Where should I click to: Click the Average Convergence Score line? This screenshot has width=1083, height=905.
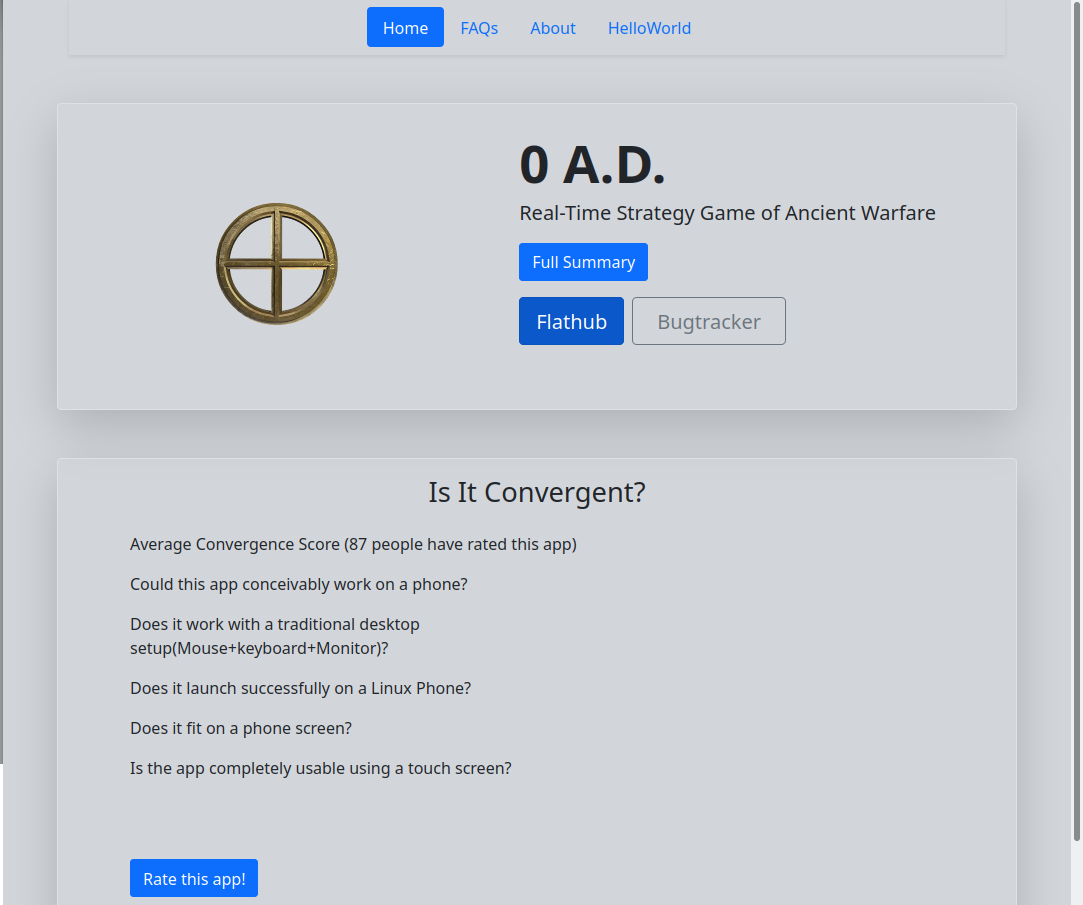tap(353, 545)
